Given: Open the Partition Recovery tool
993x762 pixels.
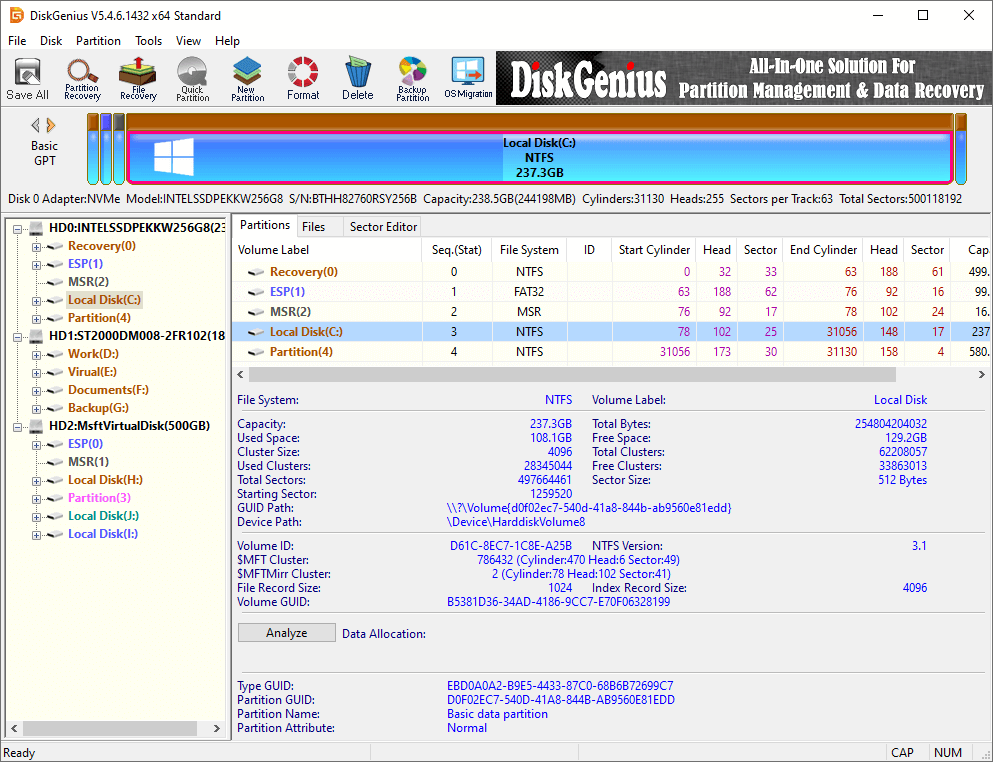Looking at the screenshot, I should click(x=82, y=78).
